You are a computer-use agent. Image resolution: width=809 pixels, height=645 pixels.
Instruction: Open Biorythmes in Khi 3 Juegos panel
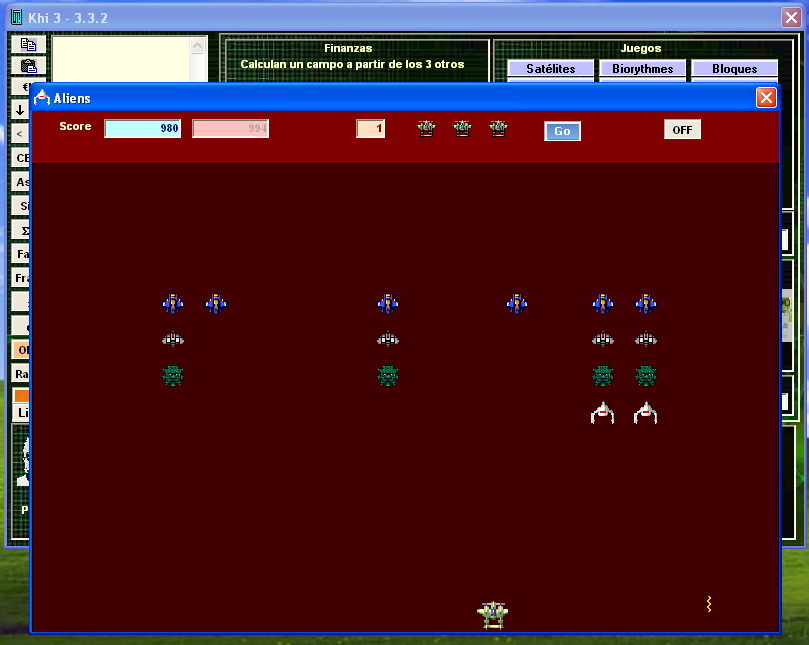(x=642, y=69)
